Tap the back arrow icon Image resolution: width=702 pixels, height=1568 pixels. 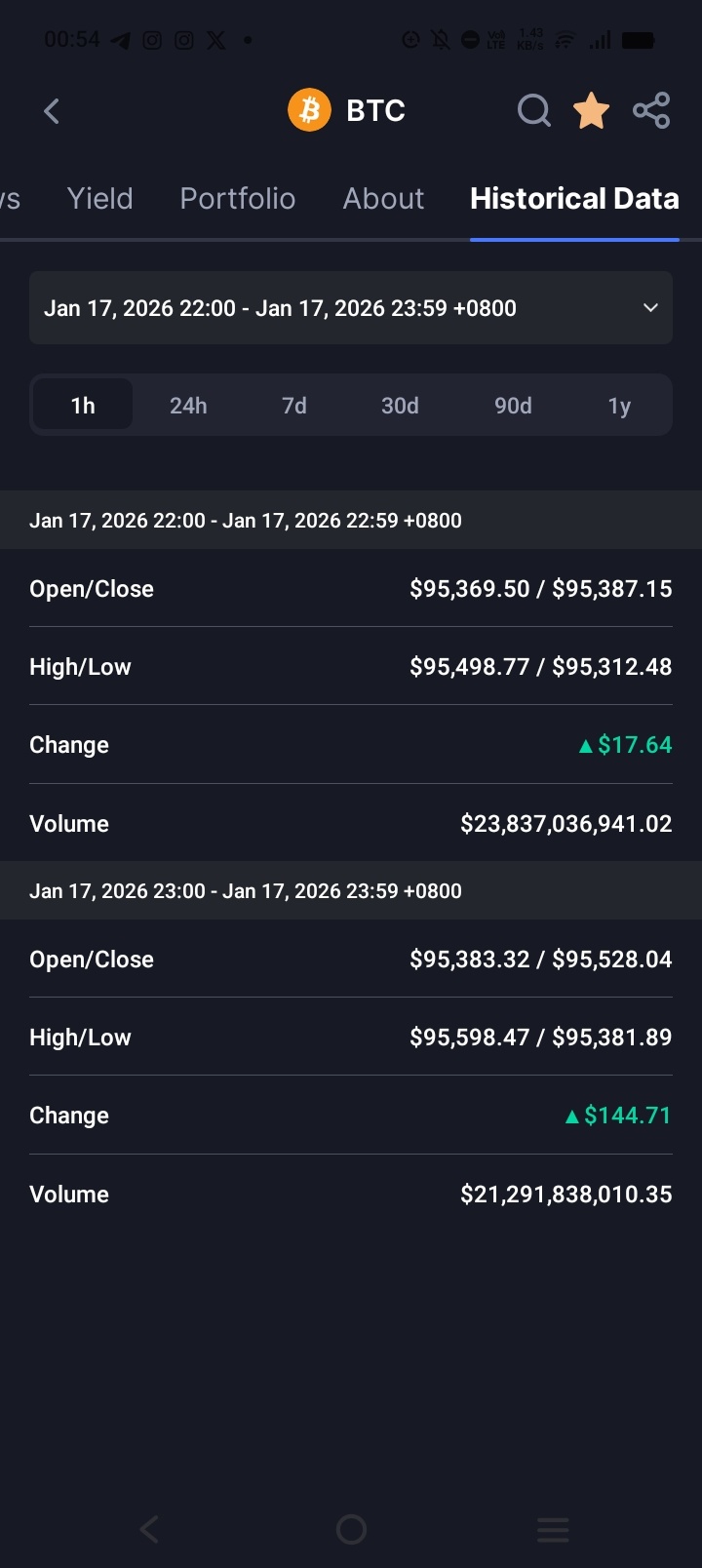pos(52,111)
